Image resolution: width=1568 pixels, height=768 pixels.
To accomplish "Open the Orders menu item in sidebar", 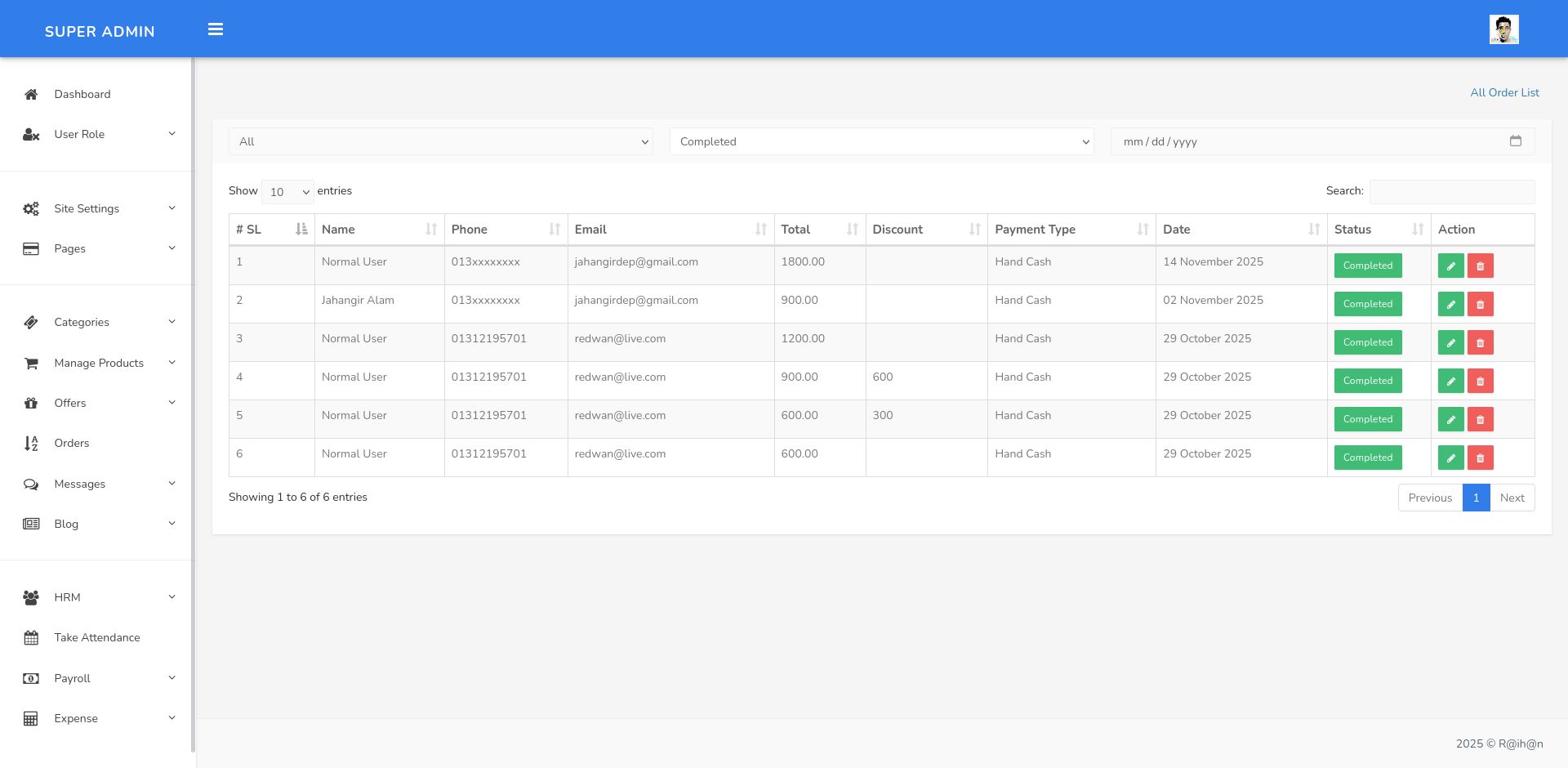I will [72, 443].
